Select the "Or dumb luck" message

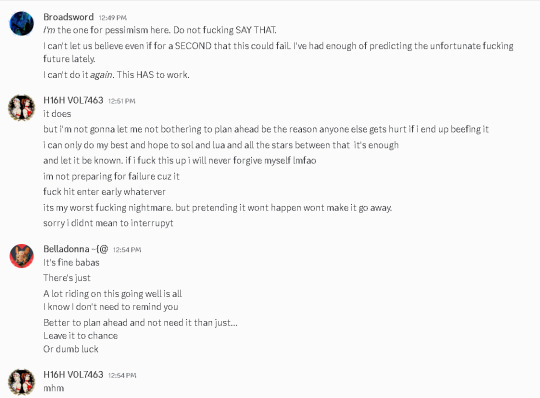tap(71, 349)
